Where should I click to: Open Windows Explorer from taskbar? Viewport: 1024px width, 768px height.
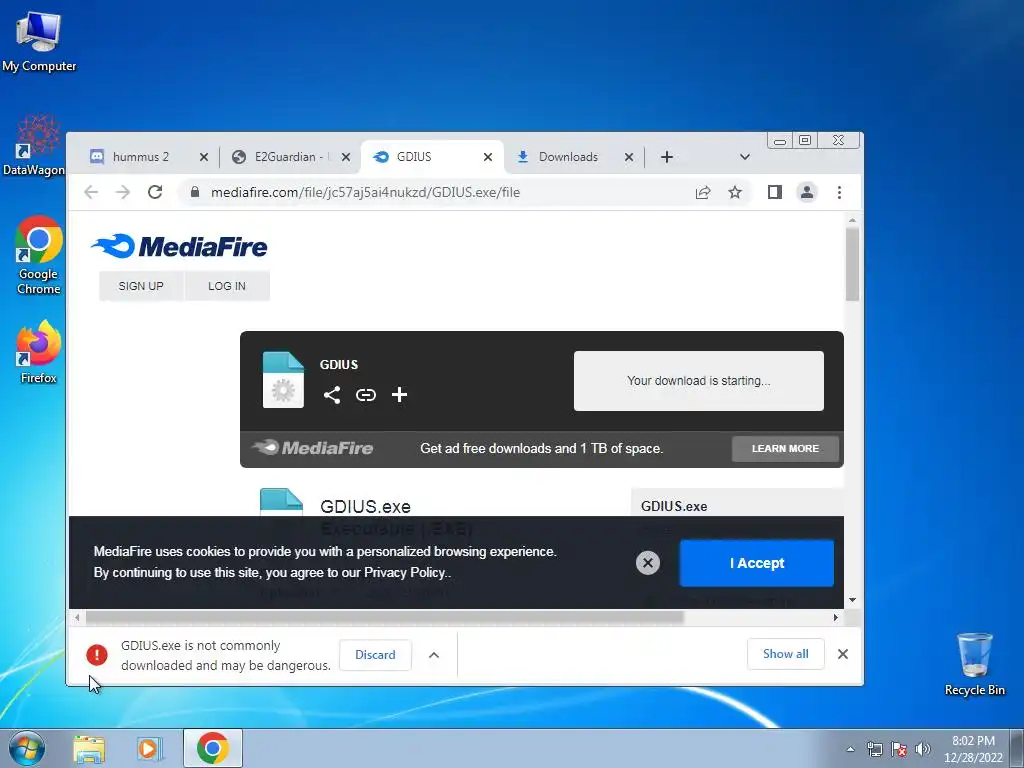pos(89,749)
